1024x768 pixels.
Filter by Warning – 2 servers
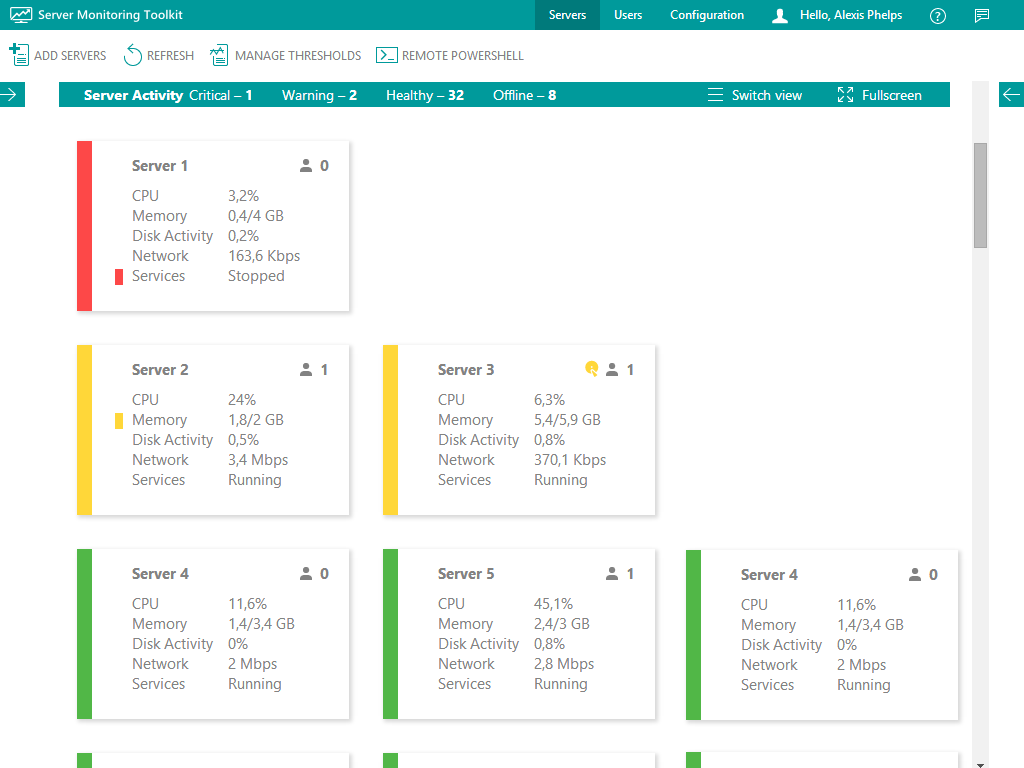pos(319,95)
